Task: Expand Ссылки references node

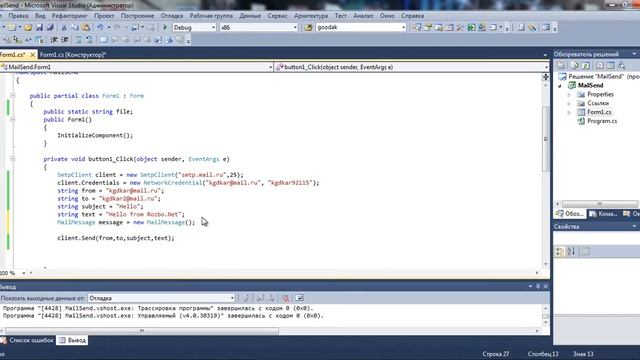Action: 569,104
